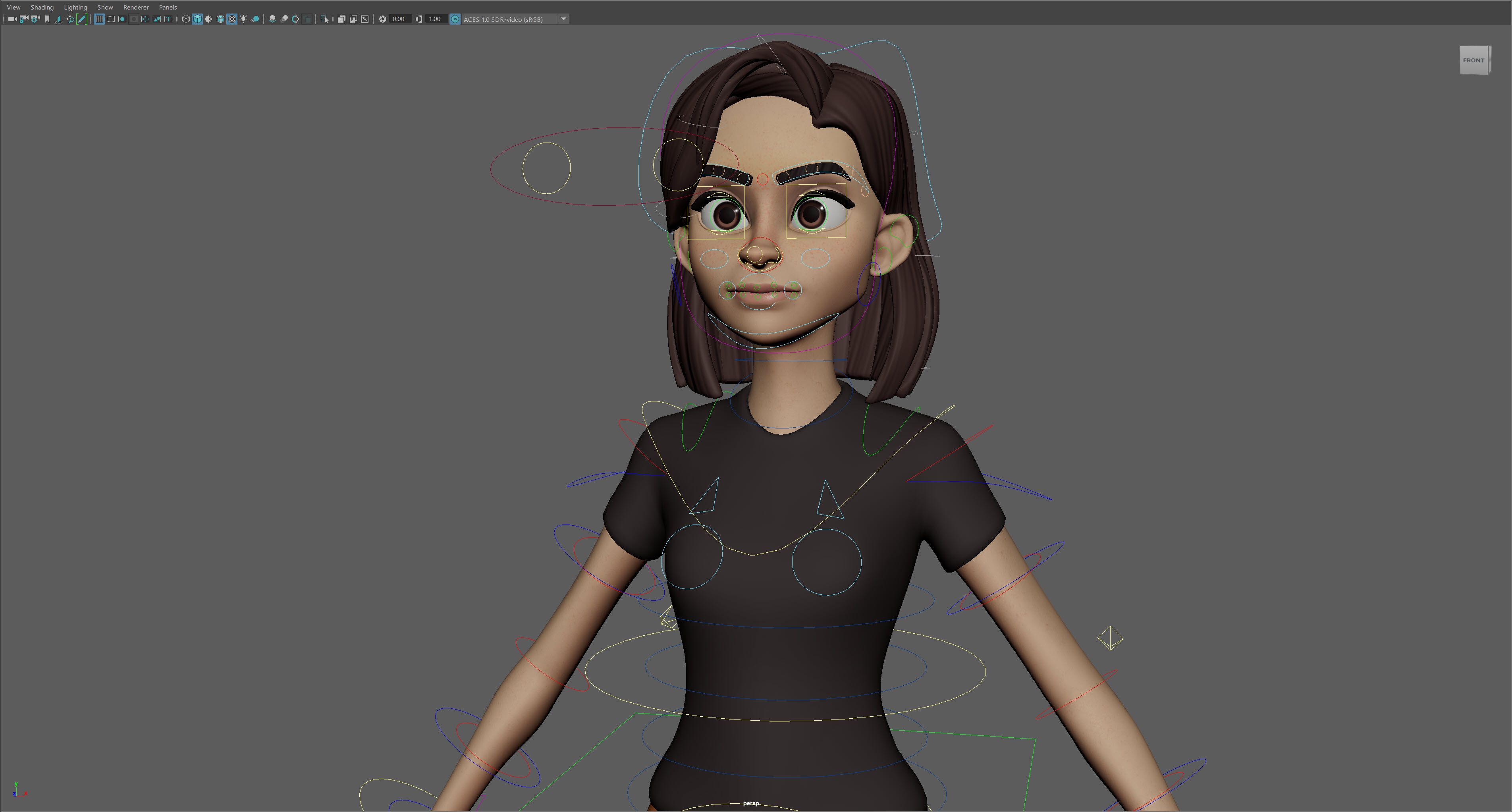Turn off the view transform ON toggle

[455, 19]
